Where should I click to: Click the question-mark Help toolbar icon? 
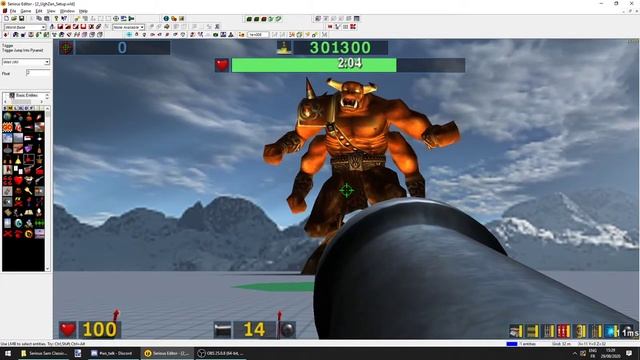(x=56, y=18)
